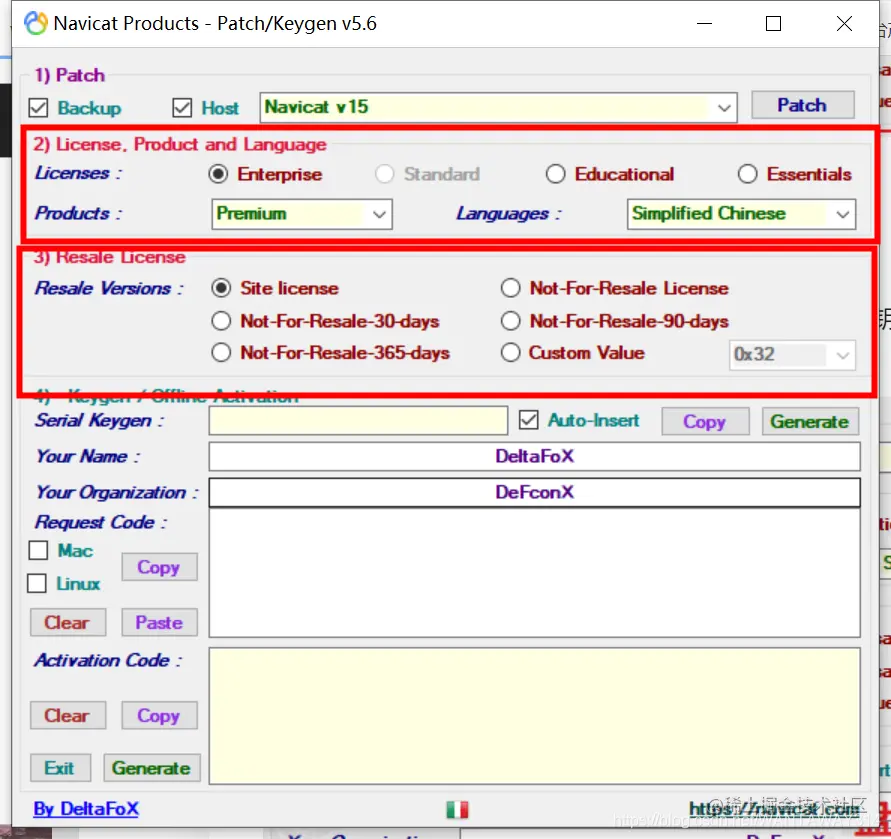
Task: Select Not-For-Resale-90-days radio option
Action: pyautogui.click(x=510, y=321)
